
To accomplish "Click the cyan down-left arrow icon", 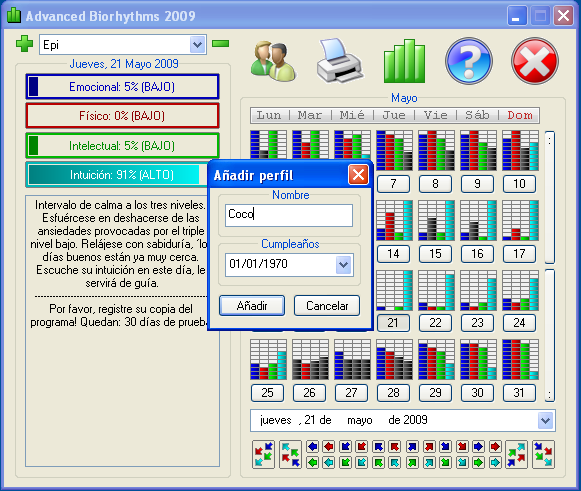I will pos(362,462).
